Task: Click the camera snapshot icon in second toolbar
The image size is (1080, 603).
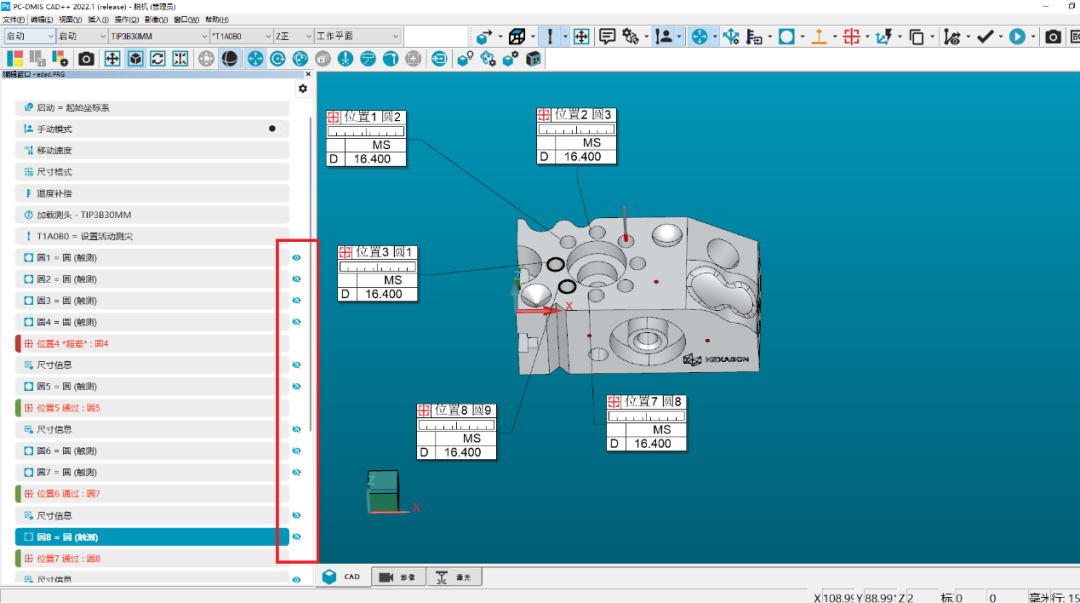Action: point(86,59)
